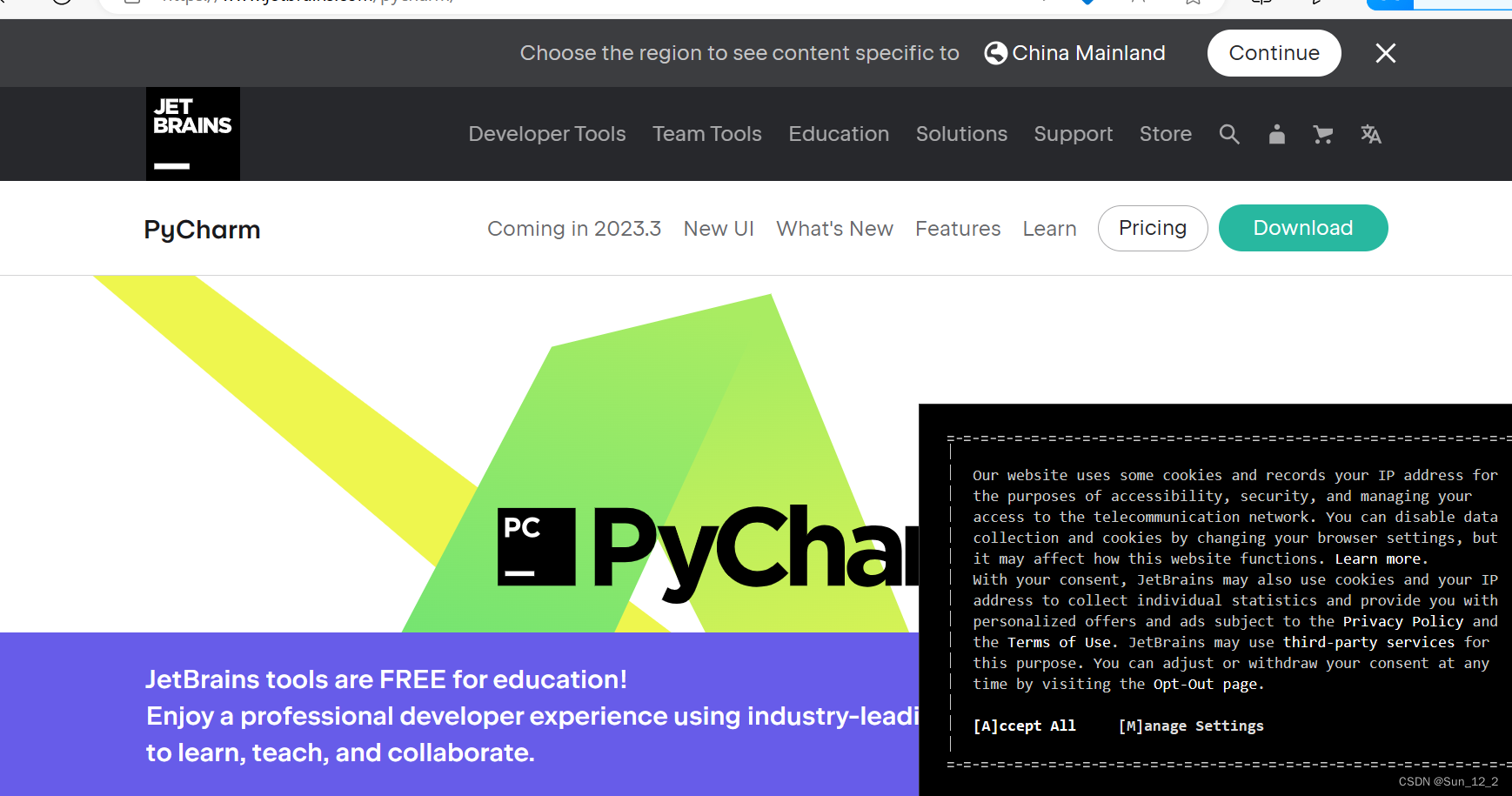Open the site search magnifier
This screenshot has height=796, width=1512.
1229,134
